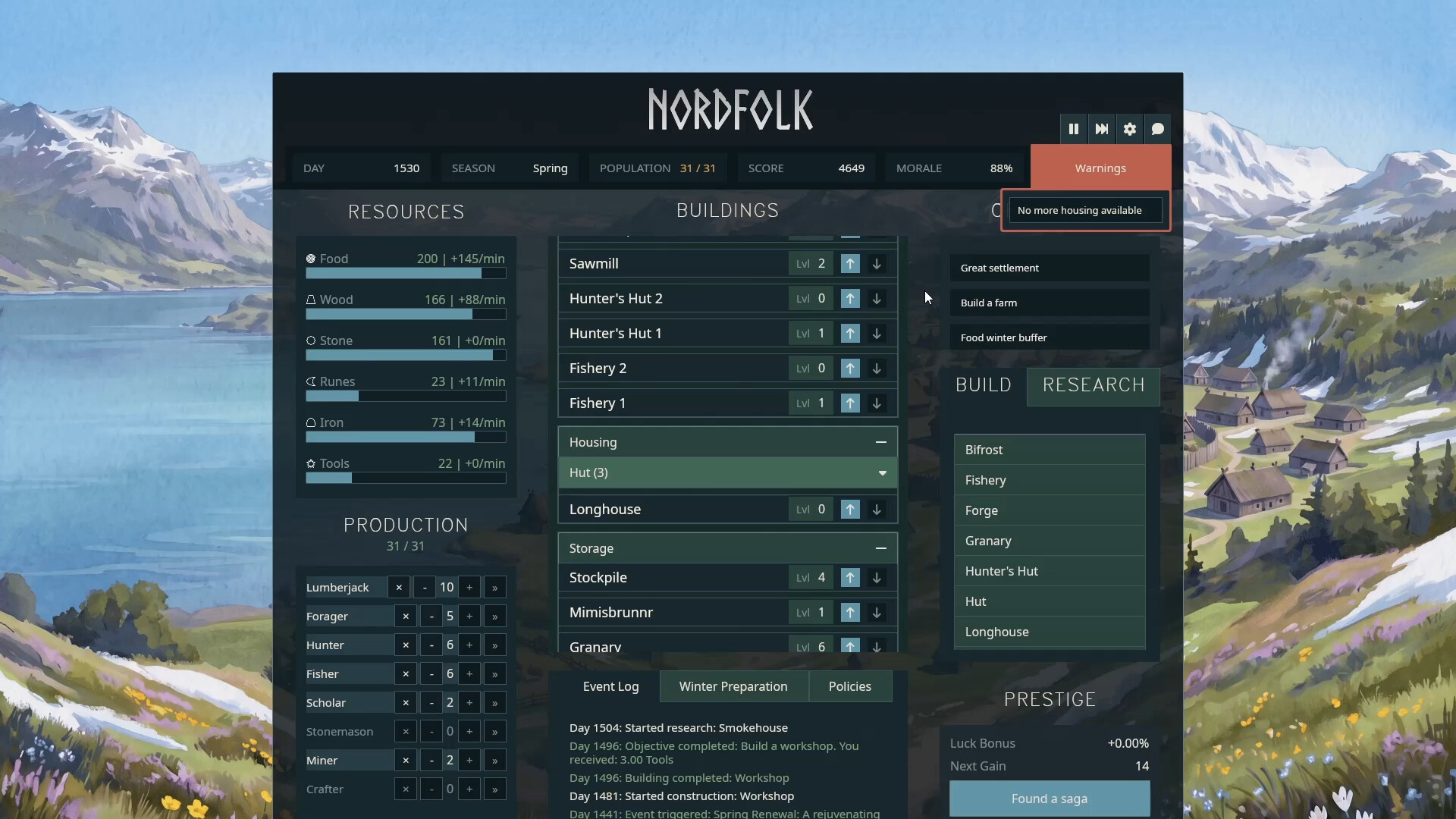Click the Food resource progress bar

tap(406, 273)
